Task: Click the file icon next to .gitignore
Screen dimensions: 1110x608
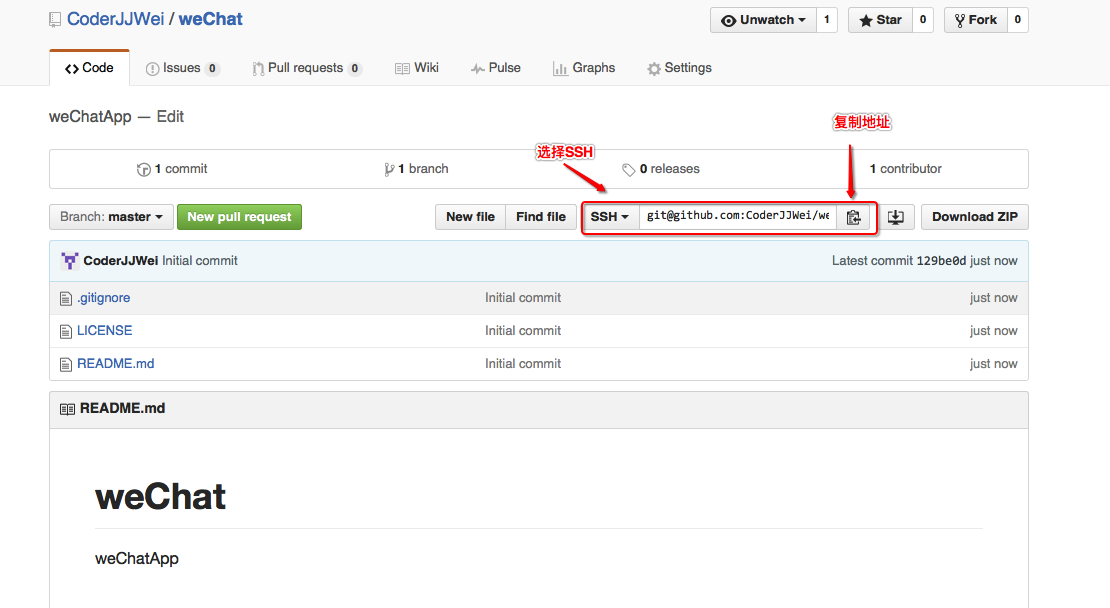Action: [x=66, y=299]
